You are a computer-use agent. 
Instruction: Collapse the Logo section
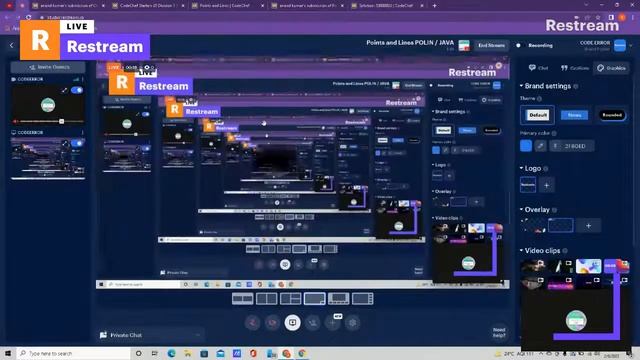521,168
